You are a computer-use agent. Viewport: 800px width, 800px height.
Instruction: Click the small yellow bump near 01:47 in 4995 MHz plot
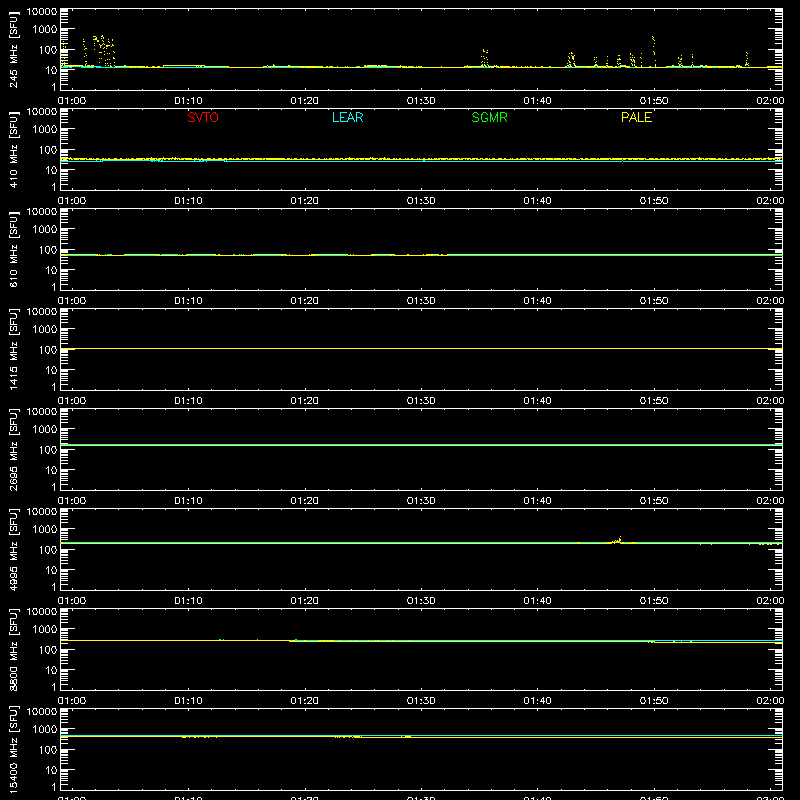[x=617, y=540]
